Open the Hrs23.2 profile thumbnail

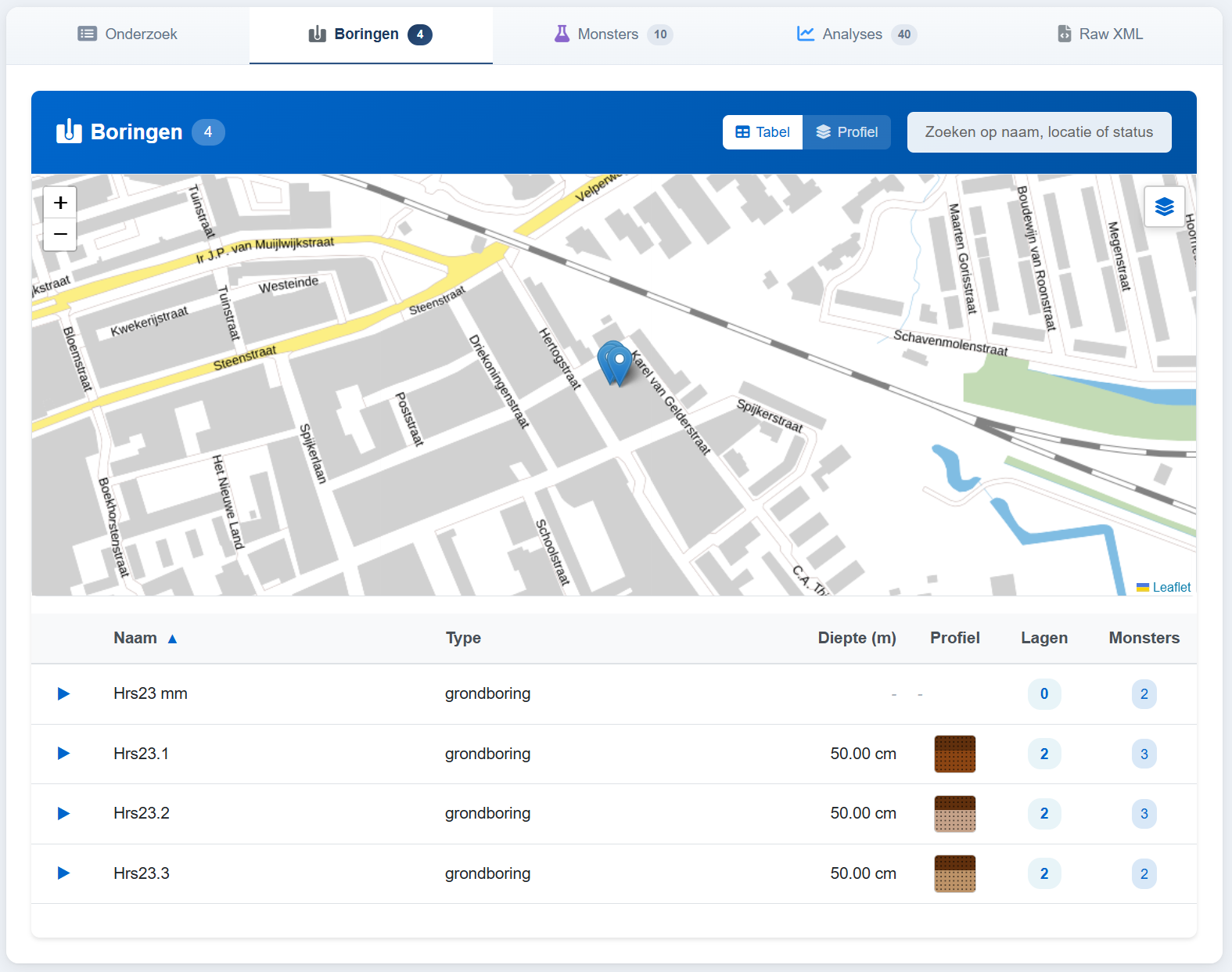(954, 814)
